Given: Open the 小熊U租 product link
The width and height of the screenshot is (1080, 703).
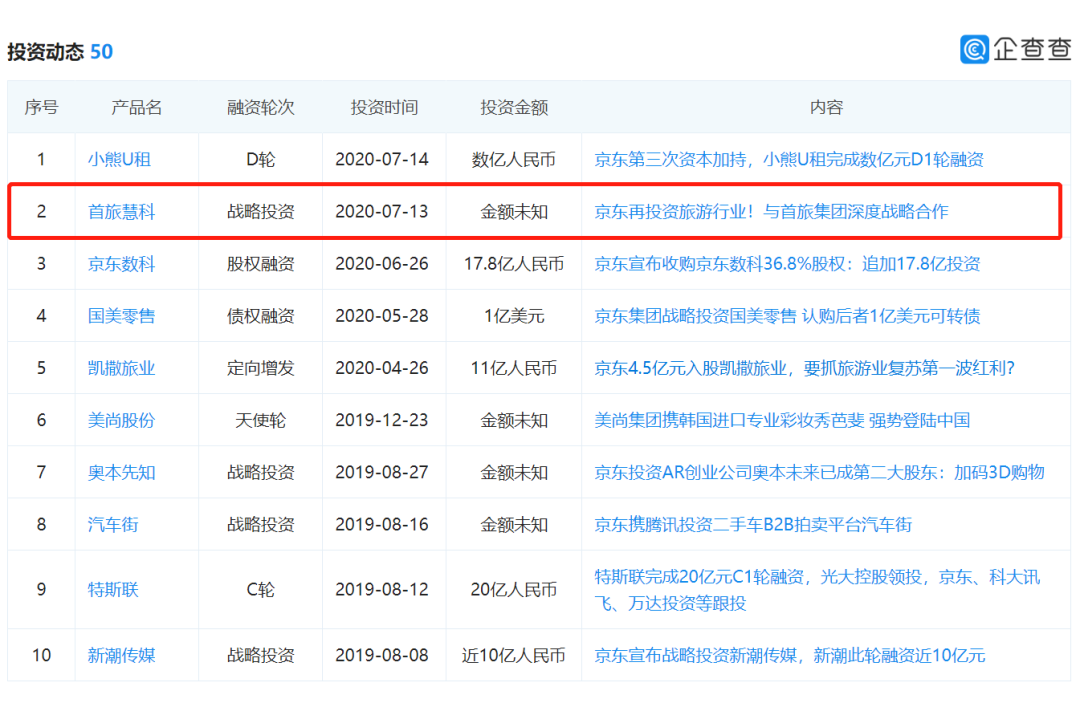Looking at the screenshot, I should pyautogui.click(x=119, y=160).
